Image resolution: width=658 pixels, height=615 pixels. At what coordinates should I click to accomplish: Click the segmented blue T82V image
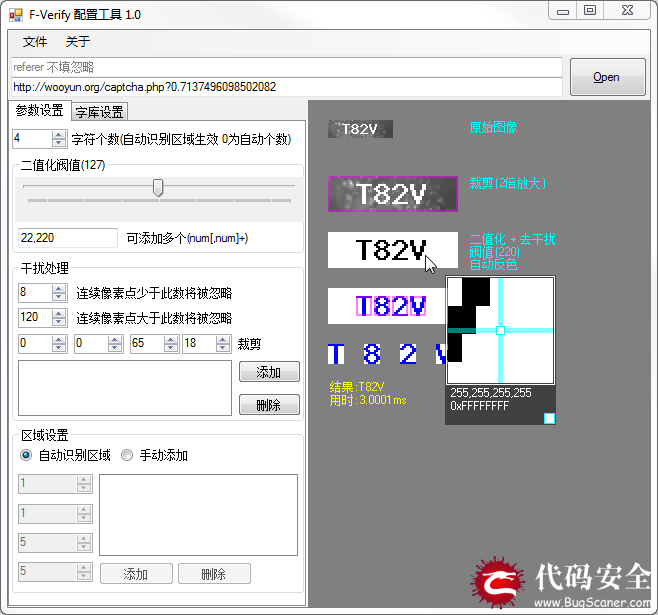click(386, 306)
